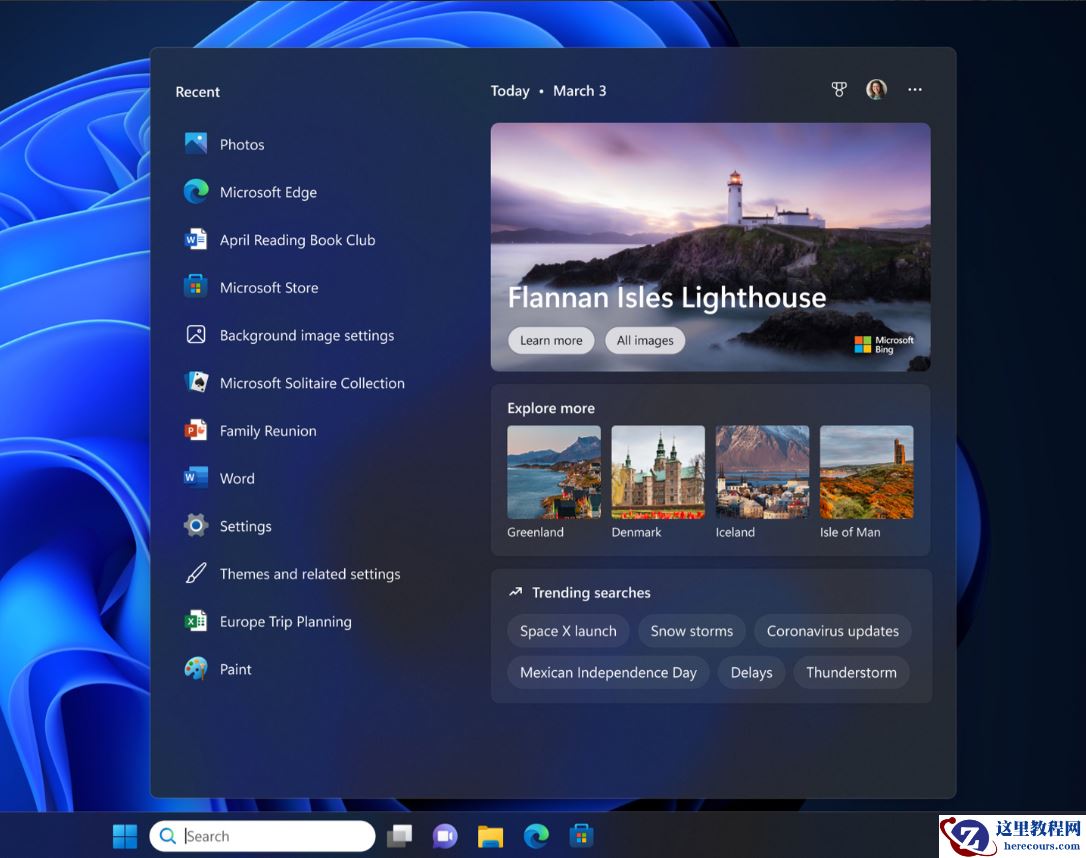
Task: Open the more options ellipsis menu
Action: click(x=915, y=89)
